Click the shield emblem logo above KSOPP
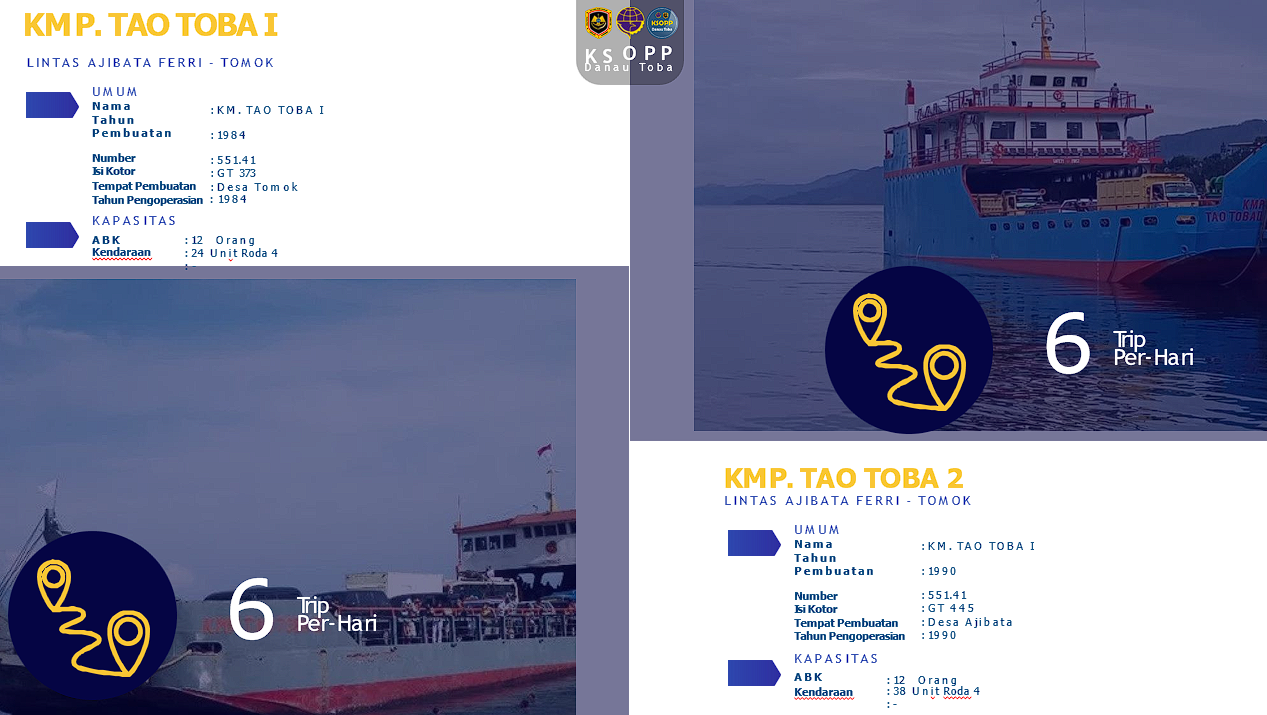The width and height of the screenshot is (1267, 715). pos(599,22)
